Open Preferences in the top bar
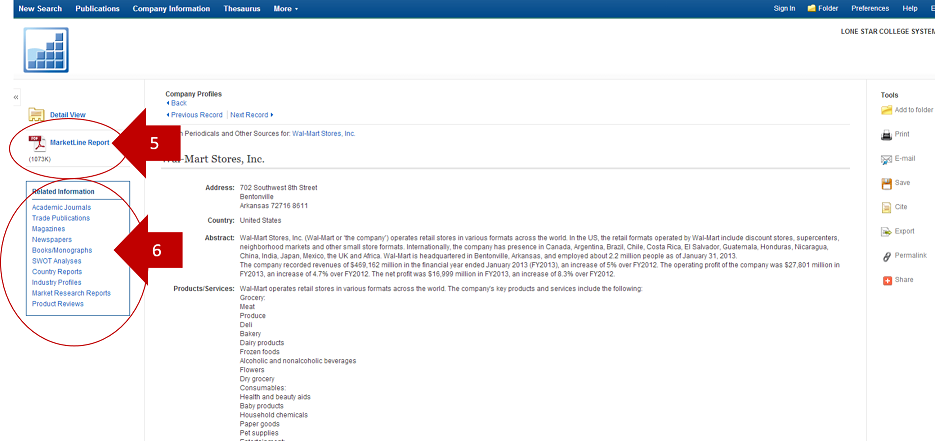This screenshot has height=441, width=935. pos(870,8)
